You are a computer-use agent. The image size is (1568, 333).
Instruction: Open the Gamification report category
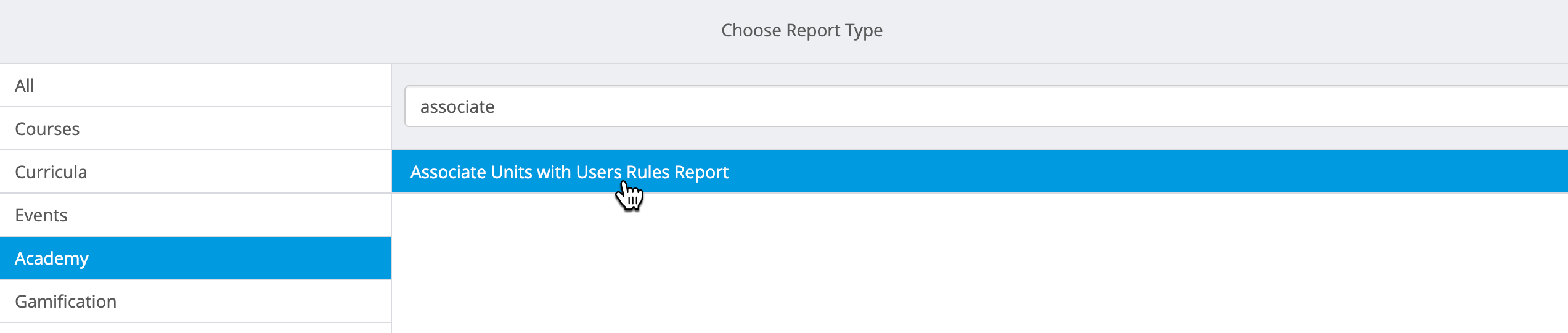point(195,301)
